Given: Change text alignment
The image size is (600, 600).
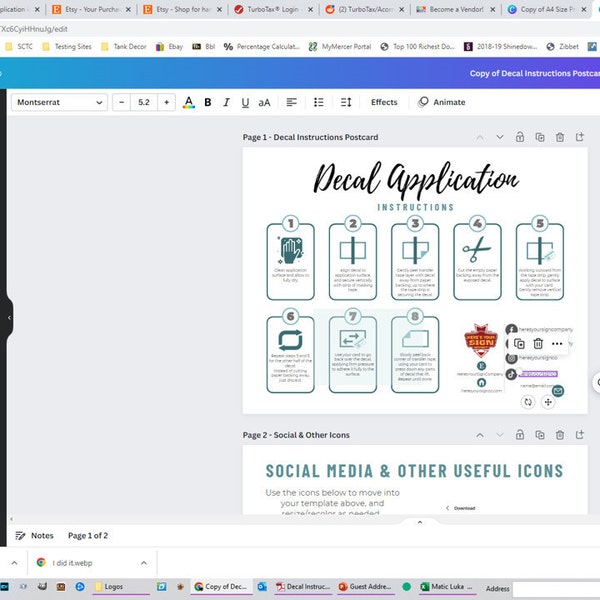Looking at the screenshot, I should pos(292,102).
